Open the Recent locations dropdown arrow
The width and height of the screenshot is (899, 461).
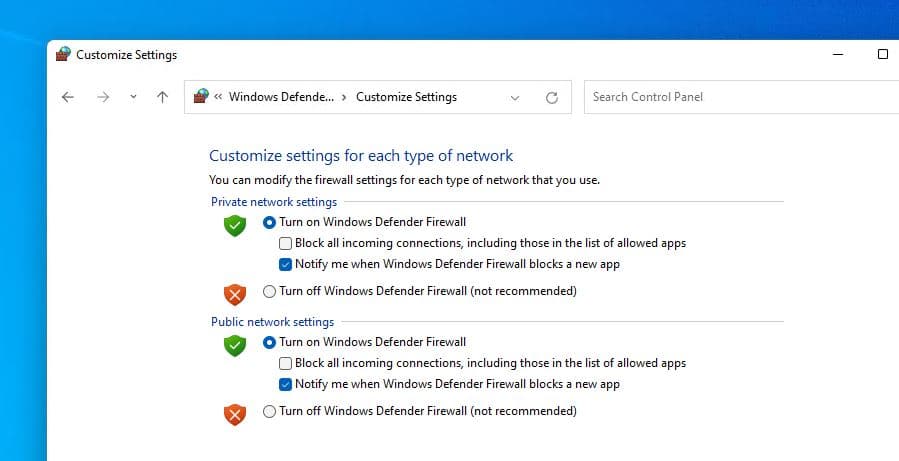134,97
